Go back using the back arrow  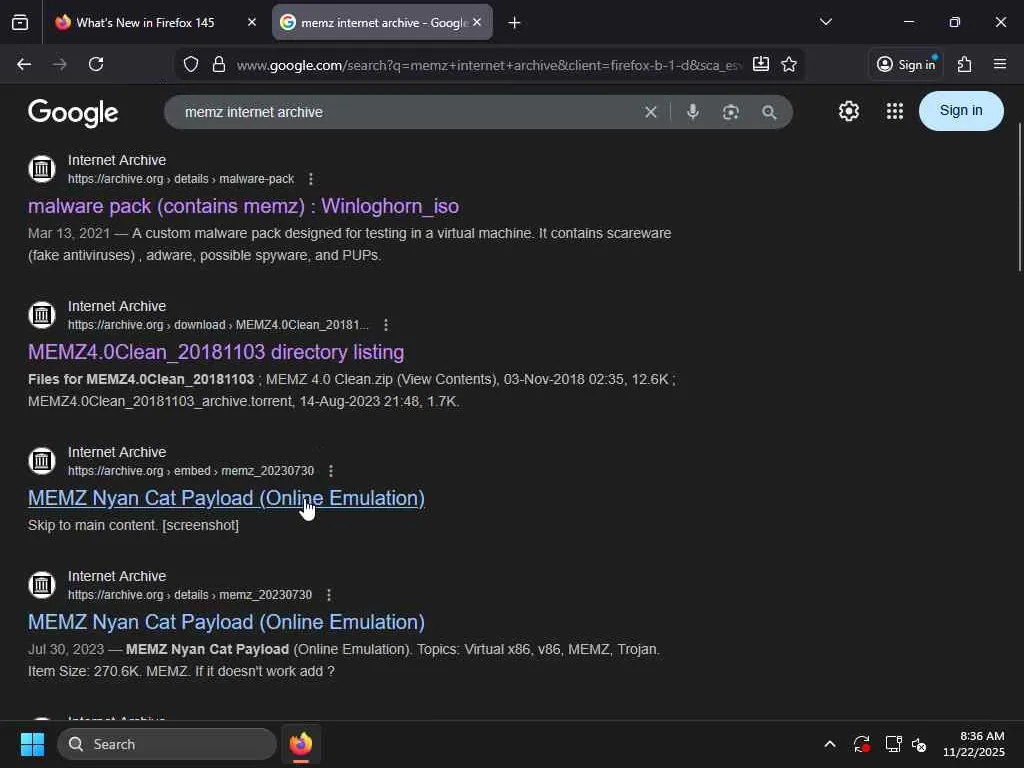[24, 64]
